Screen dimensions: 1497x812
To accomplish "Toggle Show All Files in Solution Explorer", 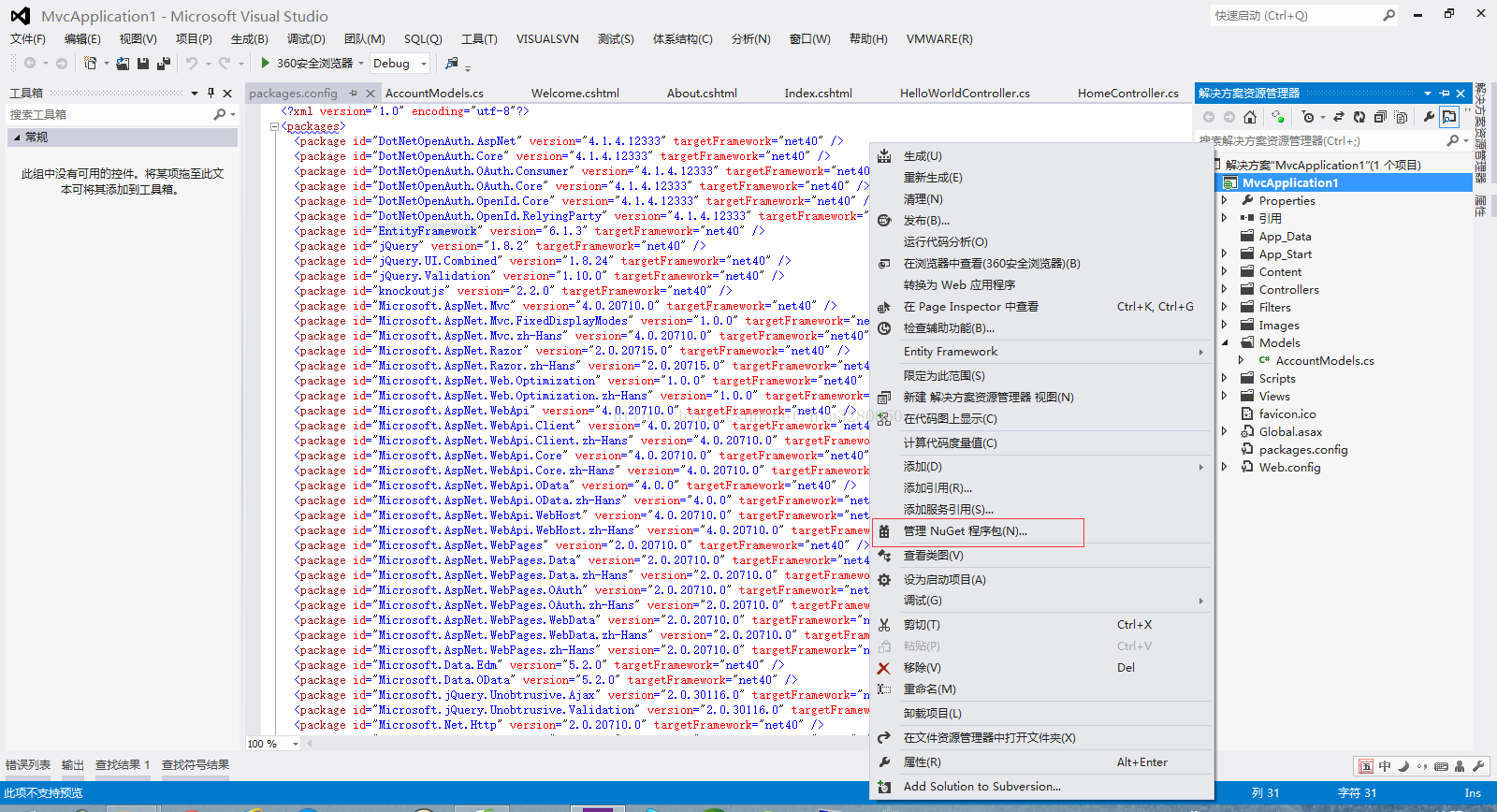I will tap(1401, 117).
